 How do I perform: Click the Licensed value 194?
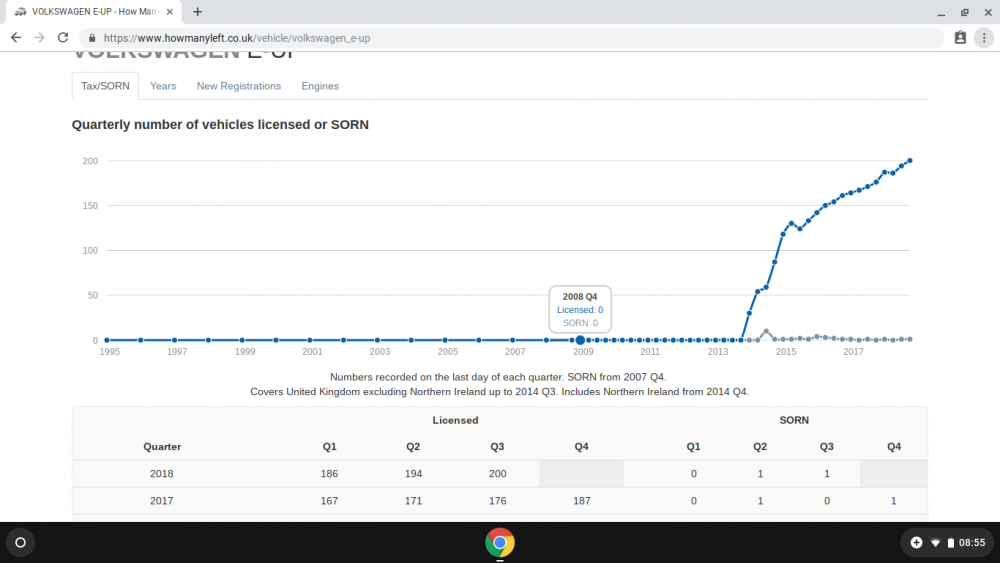coord(413,474)
